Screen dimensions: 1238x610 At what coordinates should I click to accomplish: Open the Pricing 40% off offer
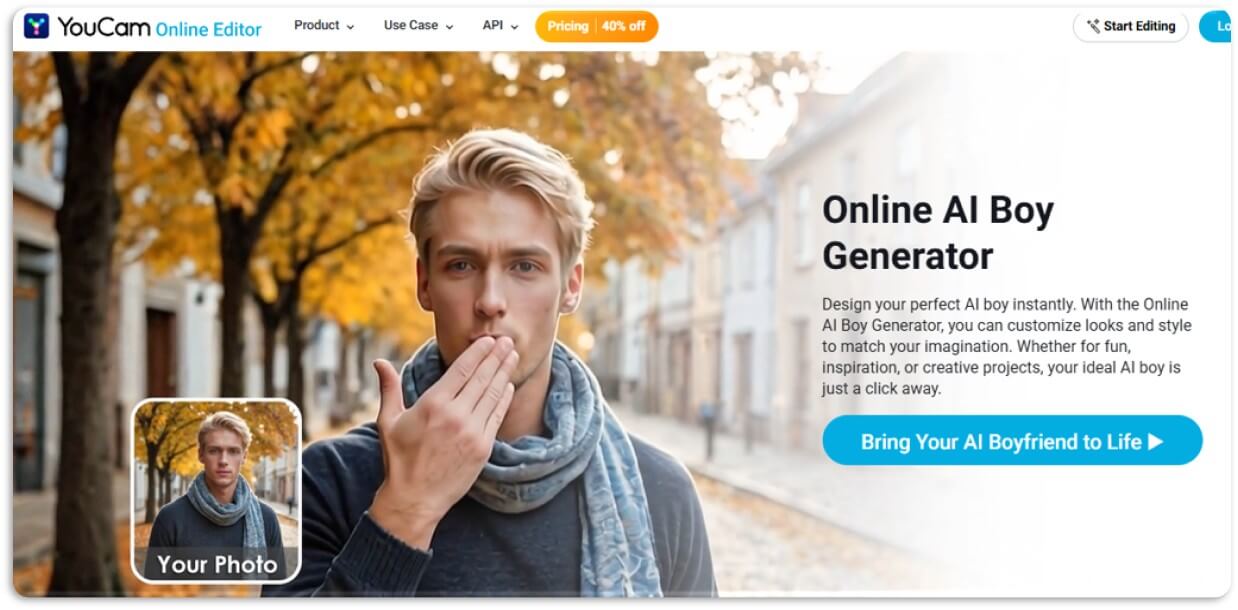[x=597, y=26]
